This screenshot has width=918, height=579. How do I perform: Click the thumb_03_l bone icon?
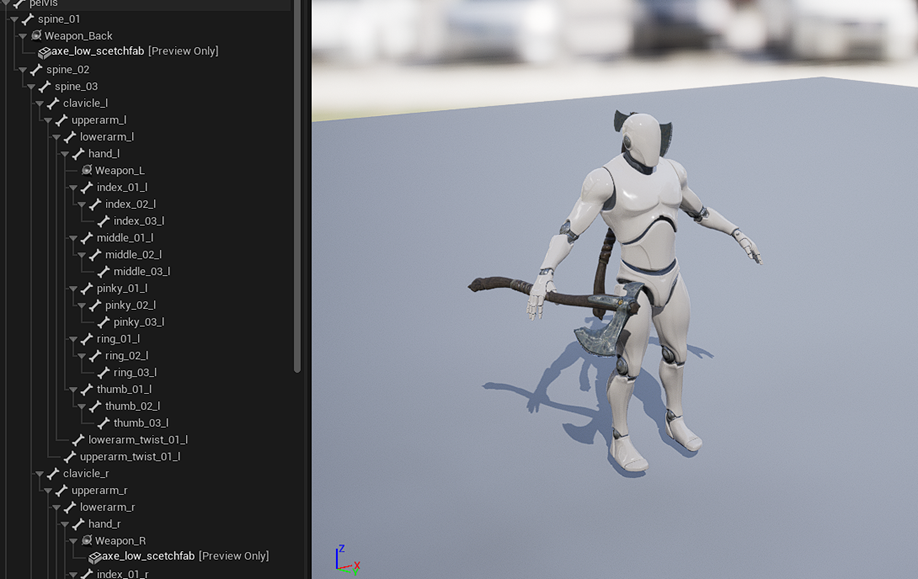pyautogui.click(x=104, y=423)
